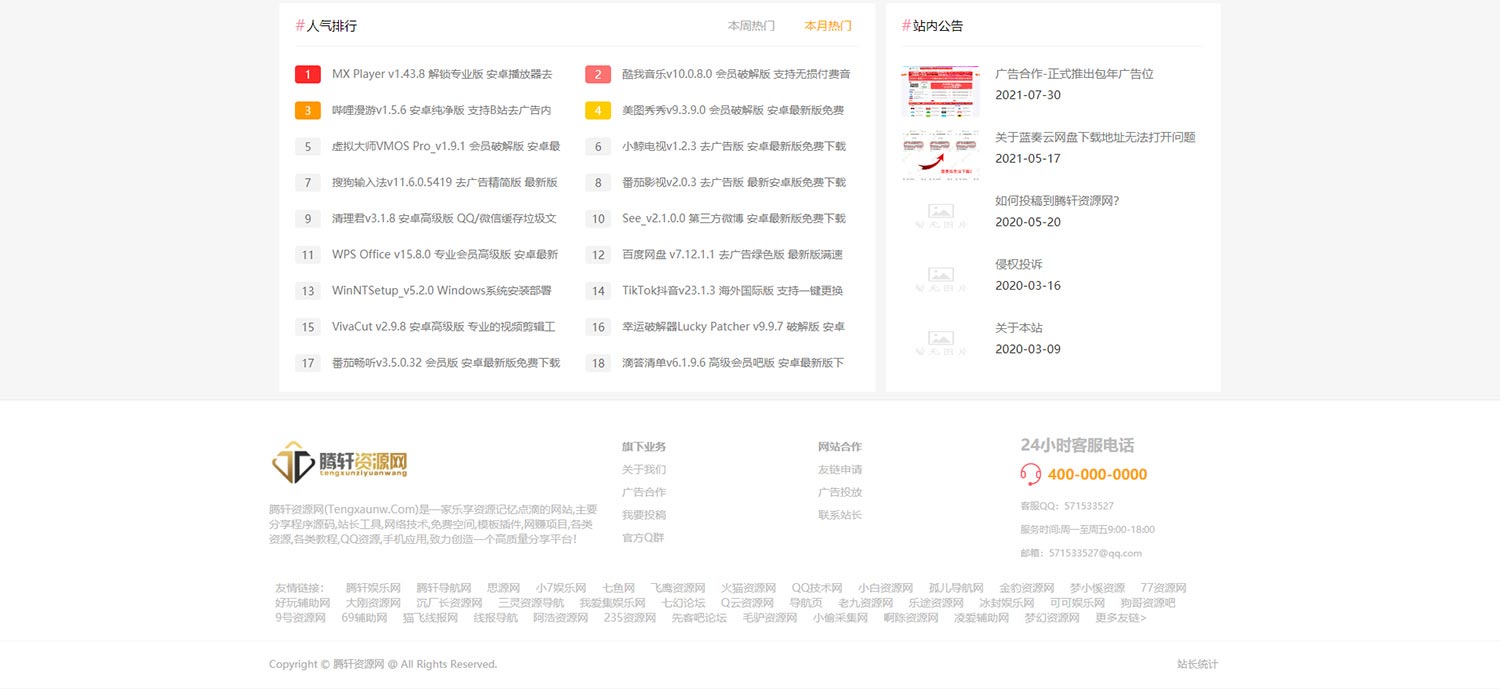Open MX Player v1.43.8 ranking entry
Image resolution: width=1500 pixels, height=689 pixels.
pos(442,74)
